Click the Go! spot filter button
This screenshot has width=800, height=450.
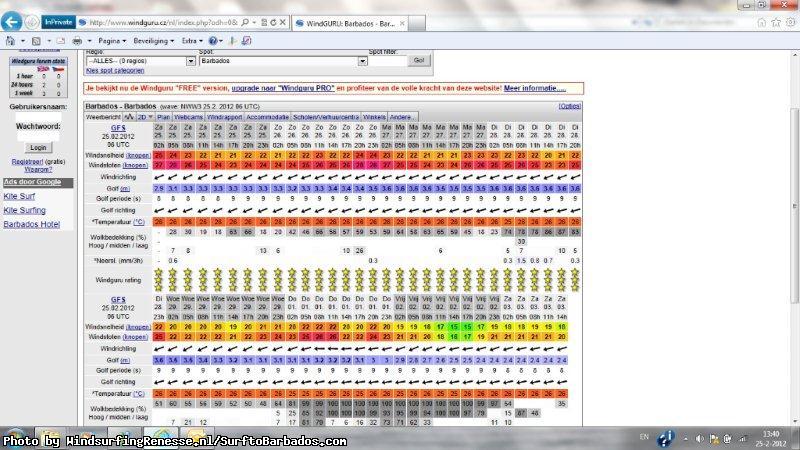coord(419,61)
